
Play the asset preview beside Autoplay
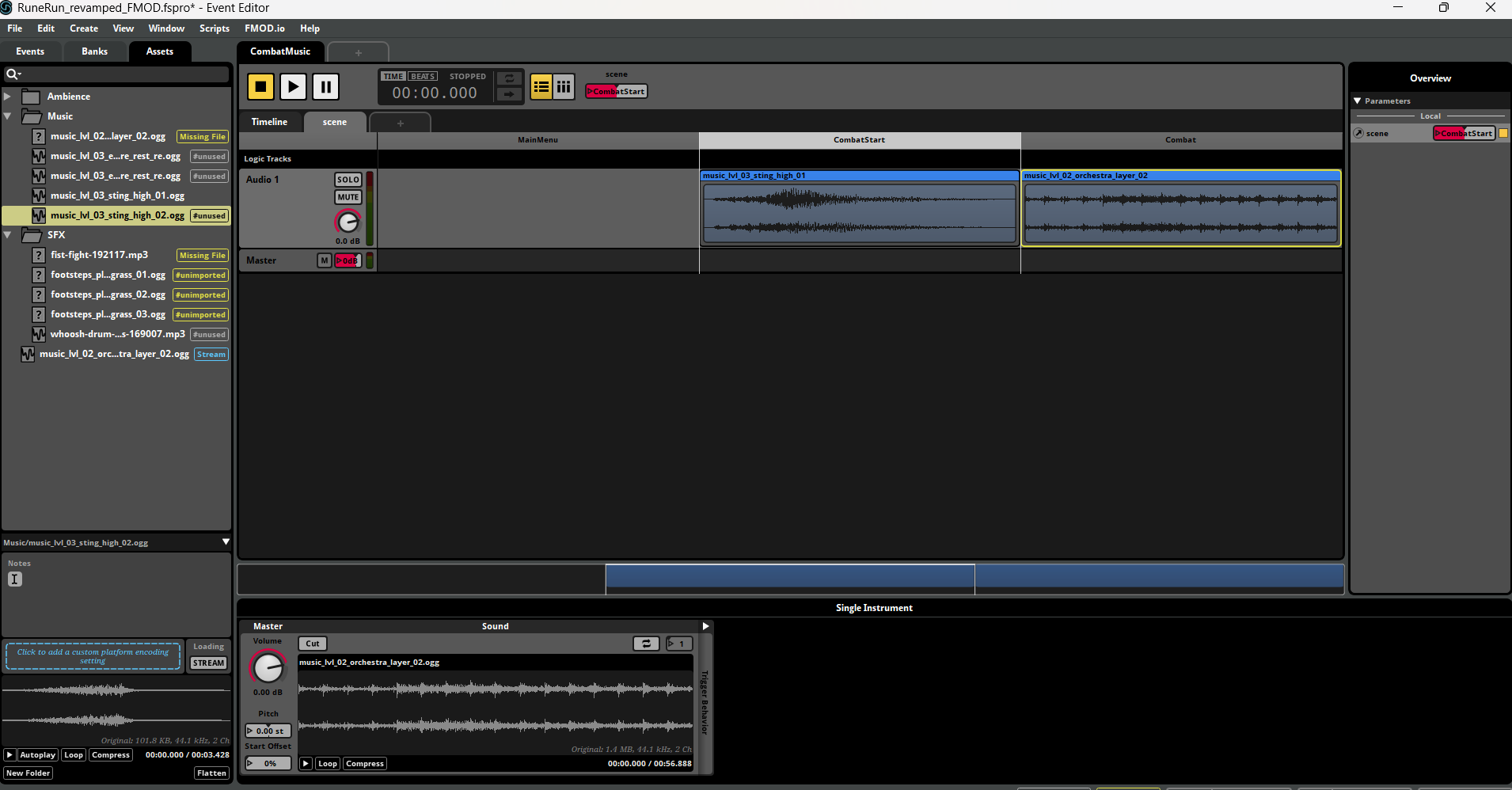click(x=9, y=755)
